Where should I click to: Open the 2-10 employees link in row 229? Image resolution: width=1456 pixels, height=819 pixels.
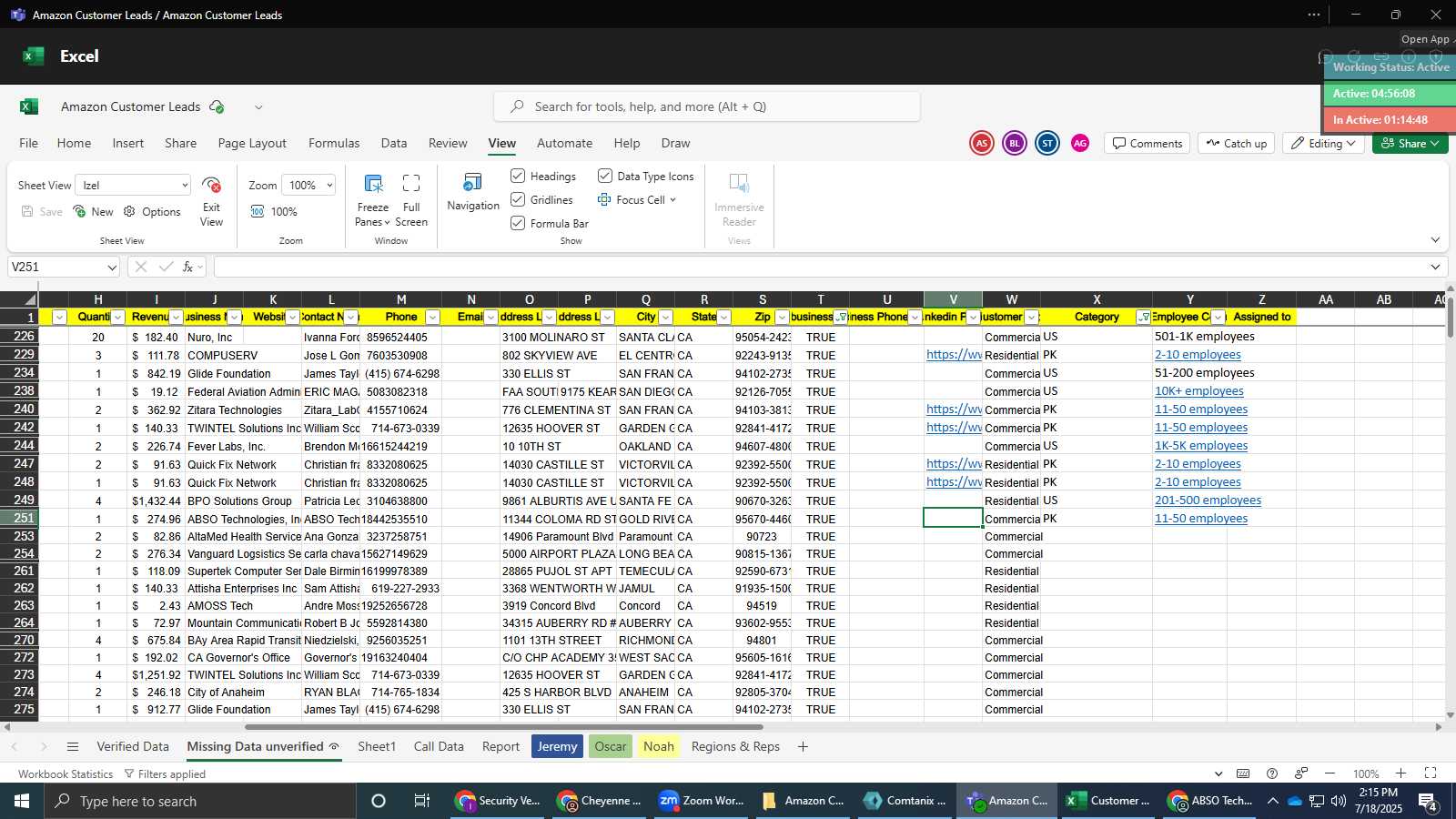pos(1198,355)
